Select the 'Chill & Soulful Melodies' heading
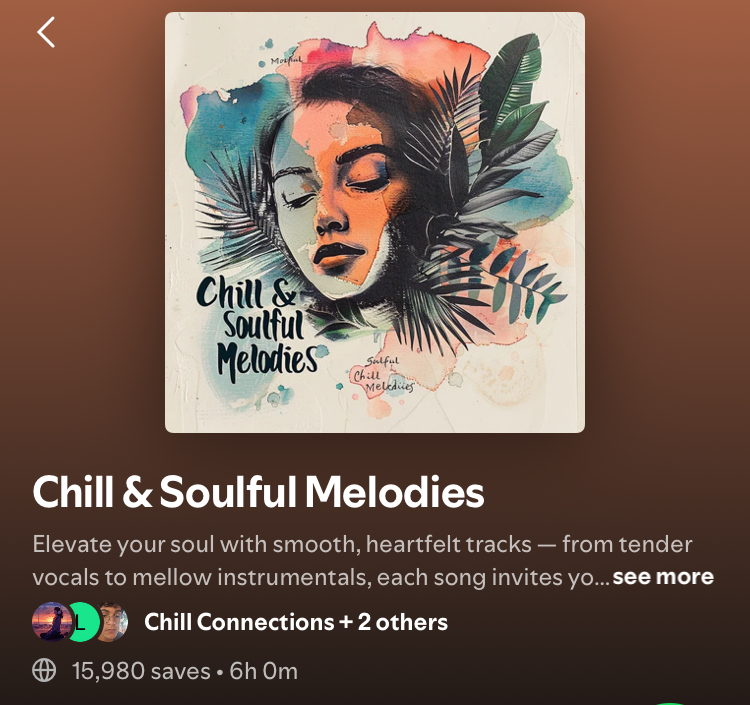Screen dimensions: 750x705 click(258, 492)
